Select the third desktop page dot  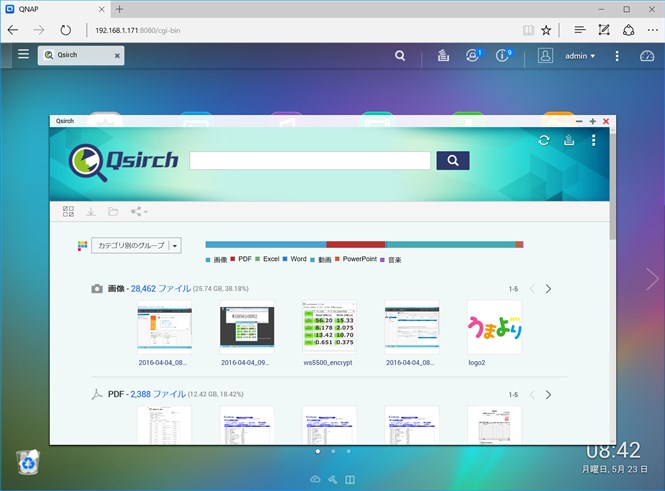349,452
